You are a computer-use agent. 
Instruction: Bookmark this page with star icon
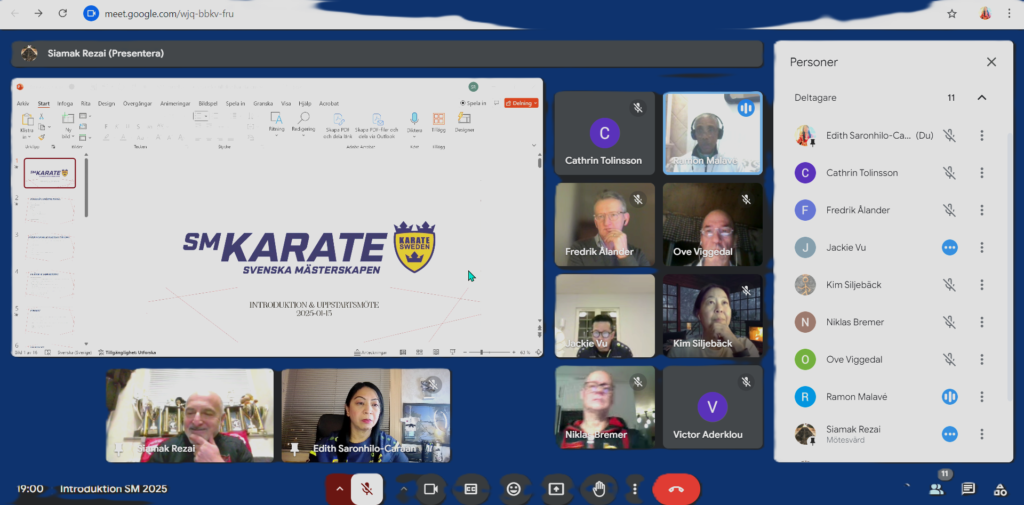click(952, 13)
